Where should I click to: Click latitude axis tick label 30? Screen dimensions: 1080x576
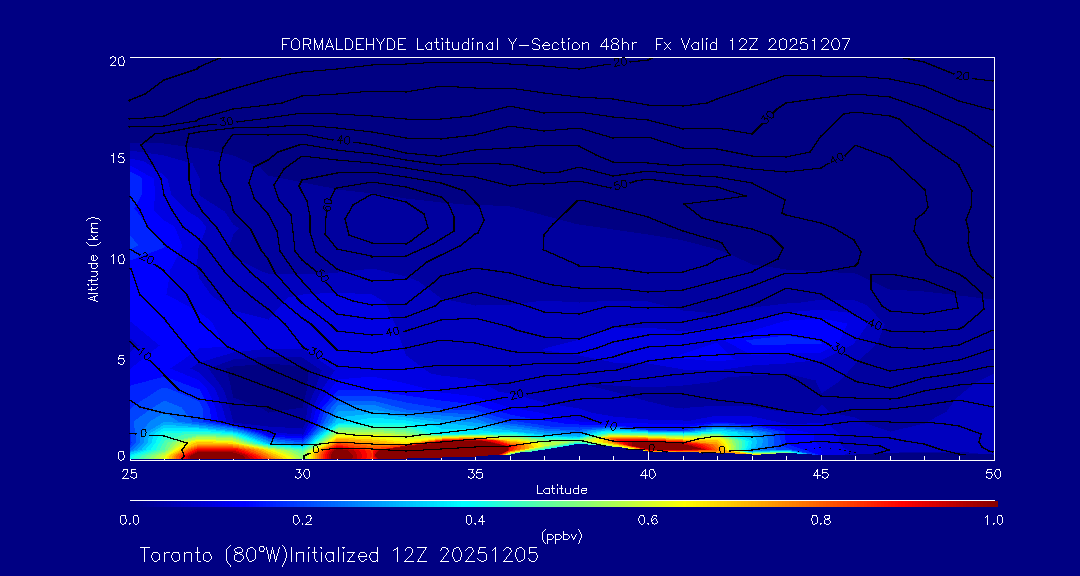click(x=302, y=474)
